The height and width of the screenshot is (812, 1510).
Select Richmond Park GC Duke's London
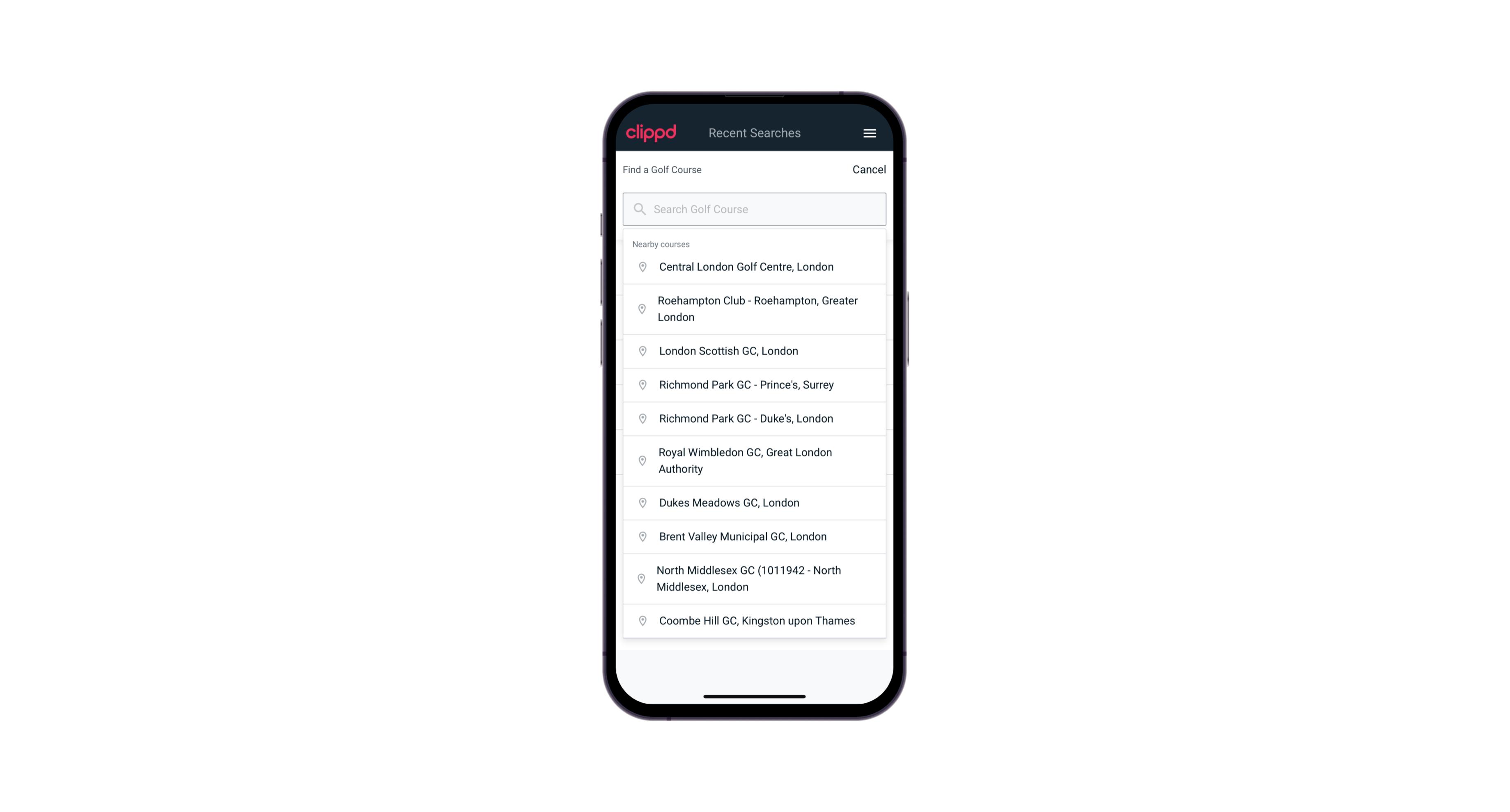[754, 418]
